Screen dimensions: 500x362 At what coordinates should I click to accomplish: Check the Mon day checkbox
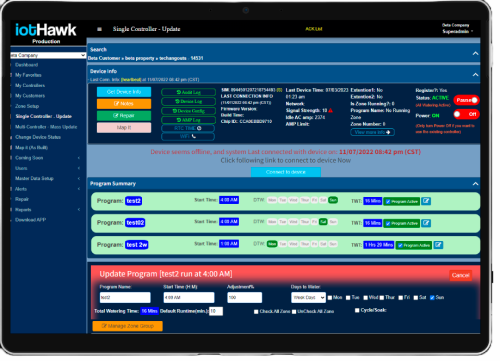[x=330, y=298]
